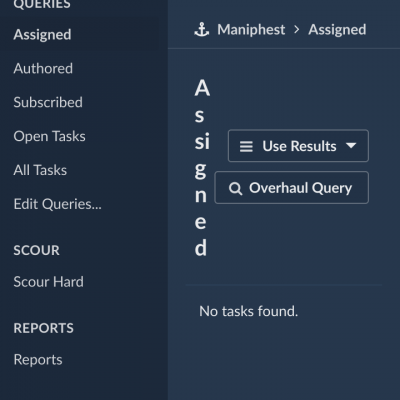Screen dimensions: 400x400
Task: Expand the Use Results dropdown arrow
Action: 351,145
